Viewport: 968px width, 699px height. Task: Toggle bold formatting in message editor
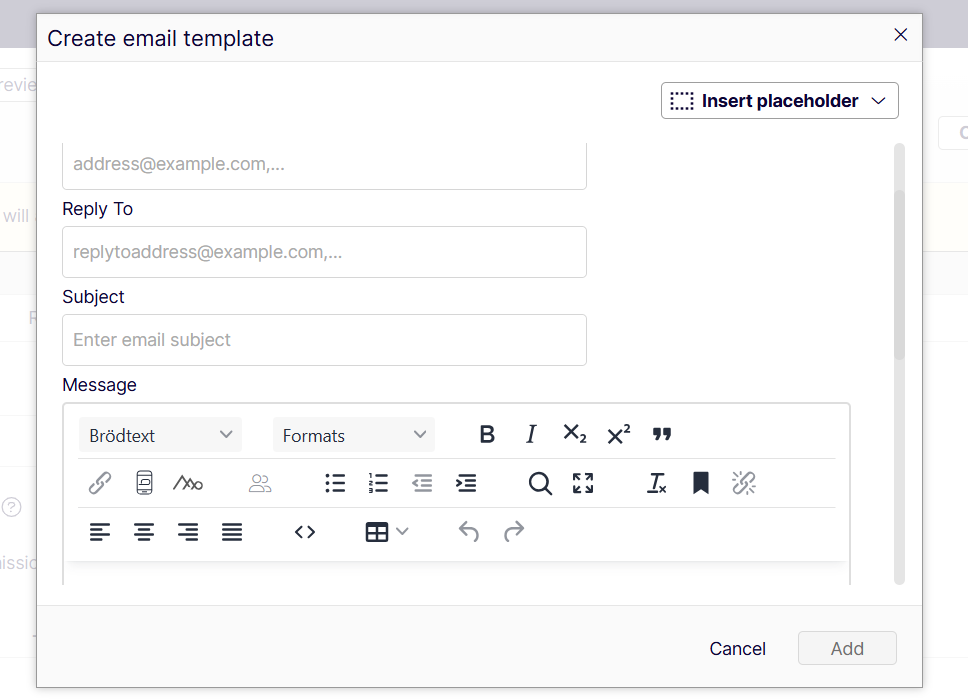coord(487,434)
